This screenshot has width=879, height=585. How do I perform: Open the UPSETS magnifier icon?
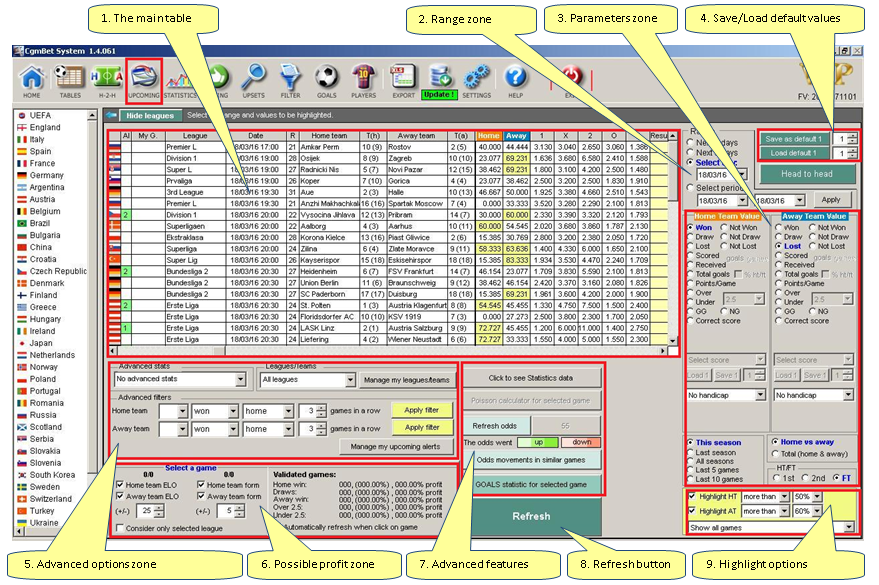click(x=253, y=81)
